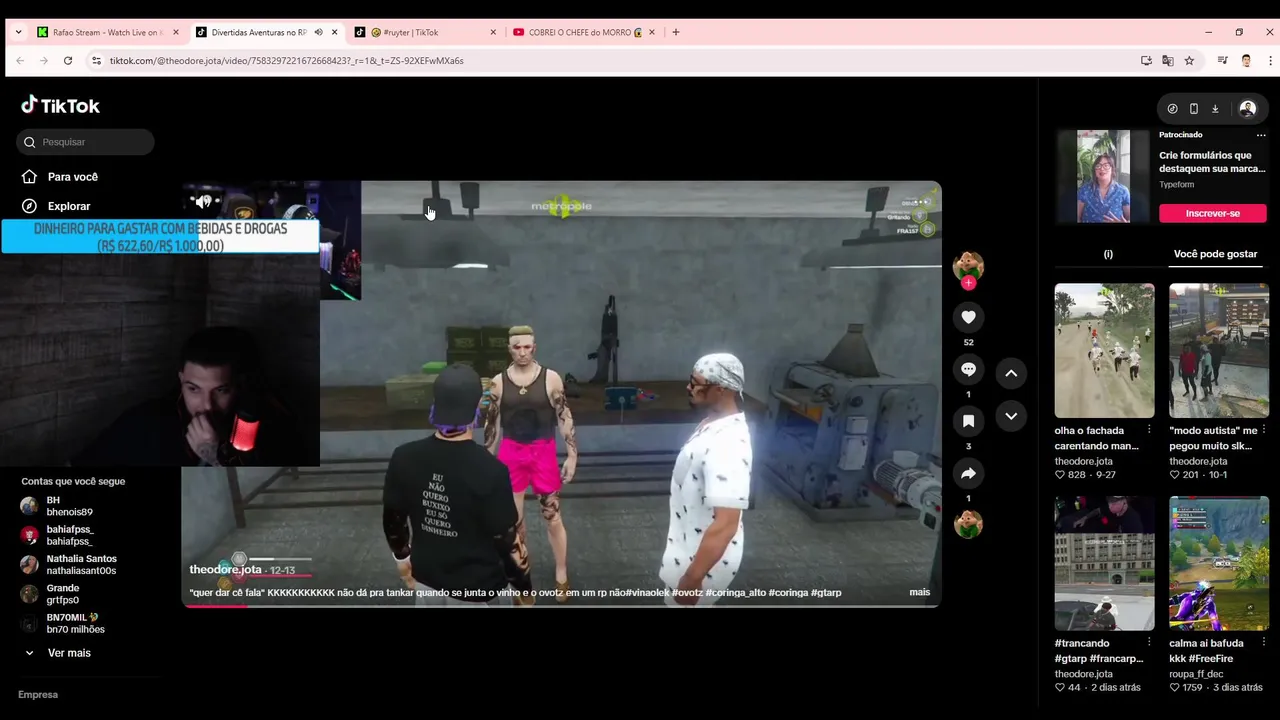The image size is (1280, 720).
Task: Install app icon in address bar
Action: 1146,61
